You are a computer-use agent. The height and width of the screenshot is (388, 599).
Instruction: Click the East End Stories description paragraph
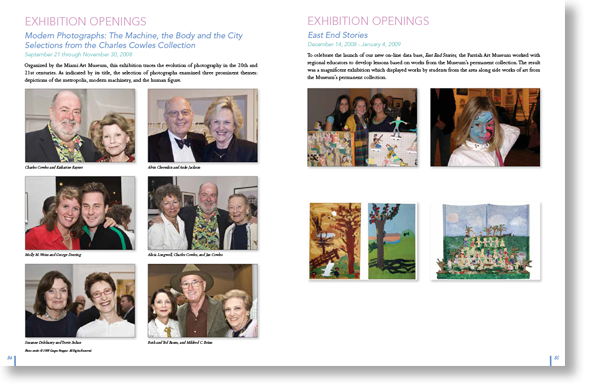pyautogui.click(x=424, y=66)
